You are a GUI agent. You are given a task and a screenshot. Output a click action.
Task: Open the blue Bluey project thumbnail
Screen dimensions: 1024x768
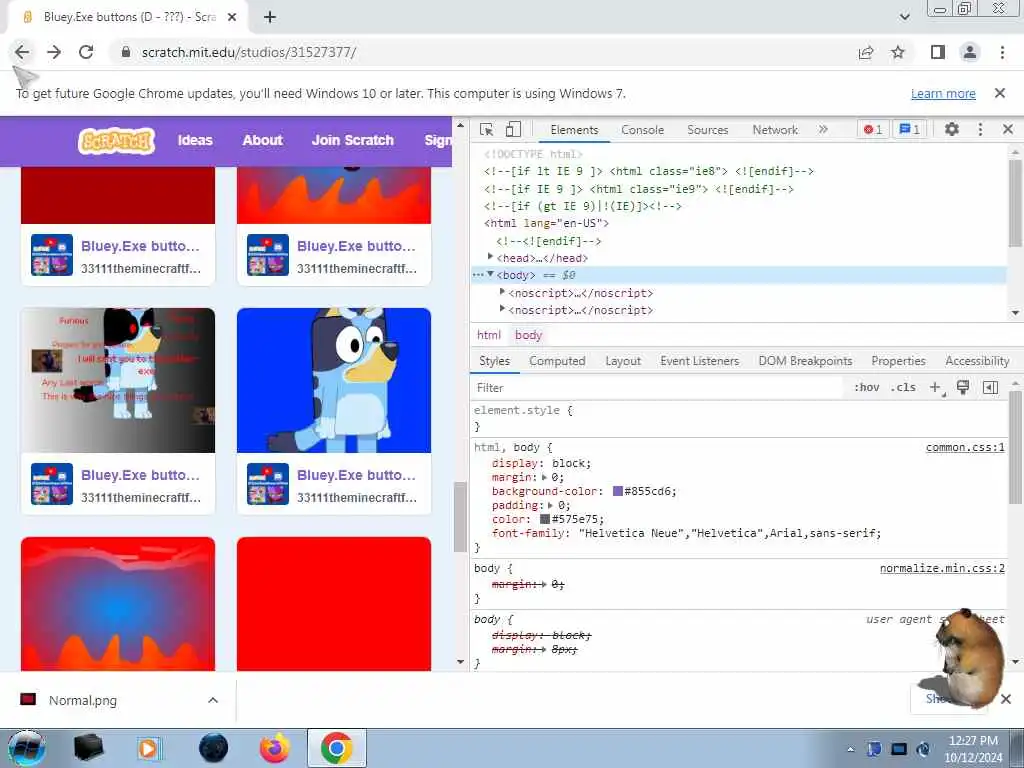(334, 380)
